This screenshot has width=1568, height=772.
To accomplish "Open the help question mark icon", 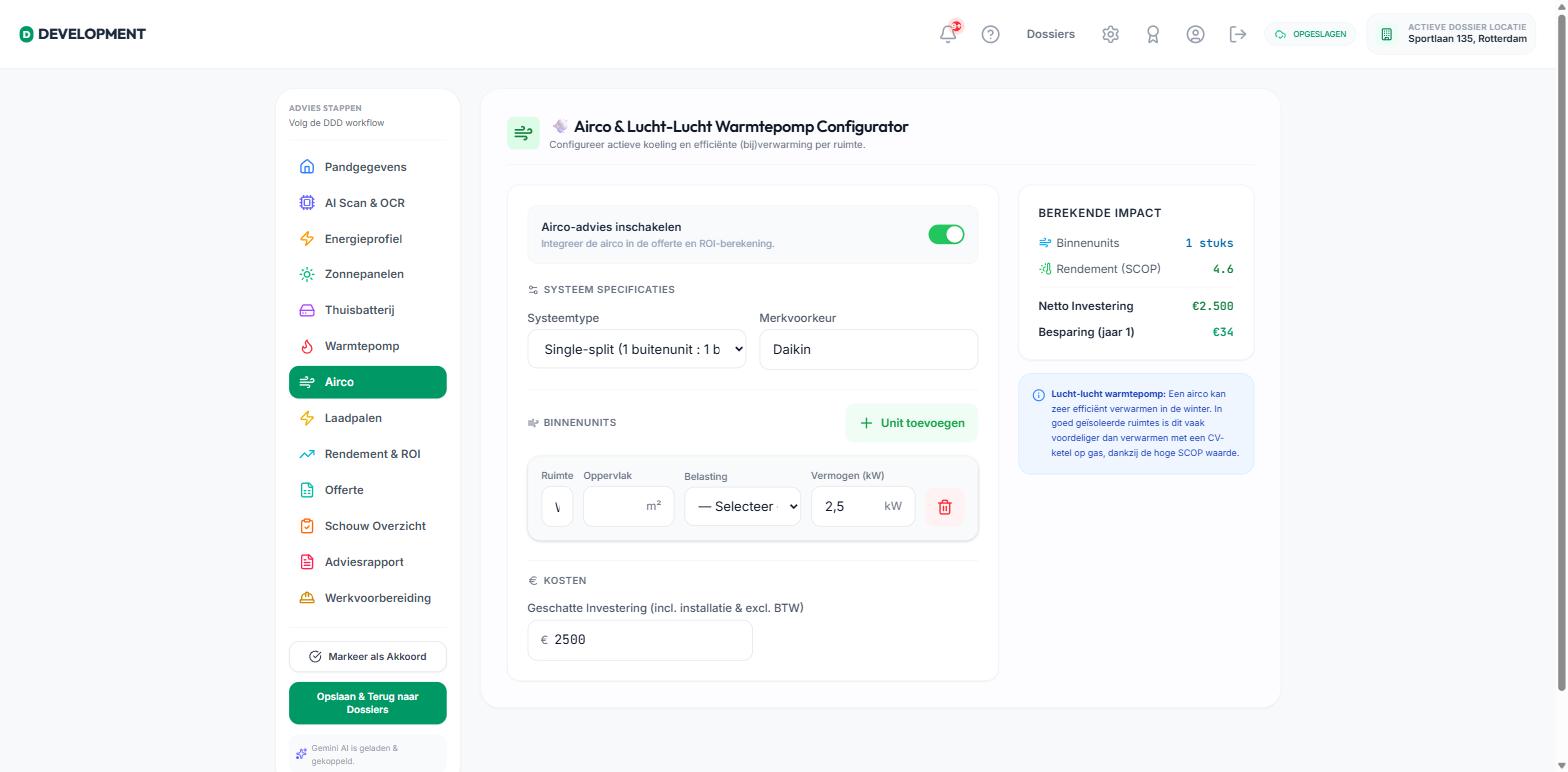I will [990, 34].
